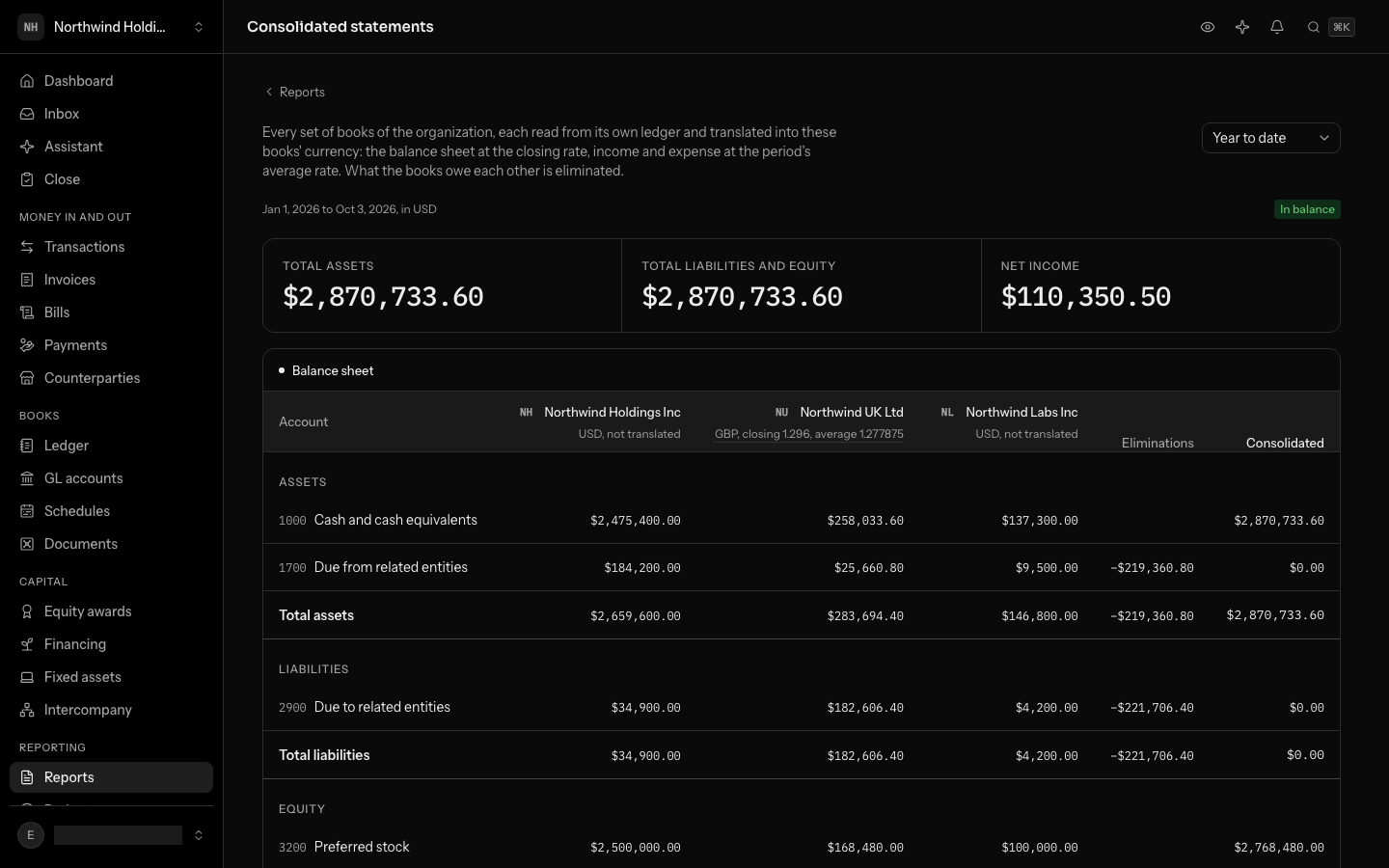
Task: Click the Bills receipt icon
Action: 27,312
